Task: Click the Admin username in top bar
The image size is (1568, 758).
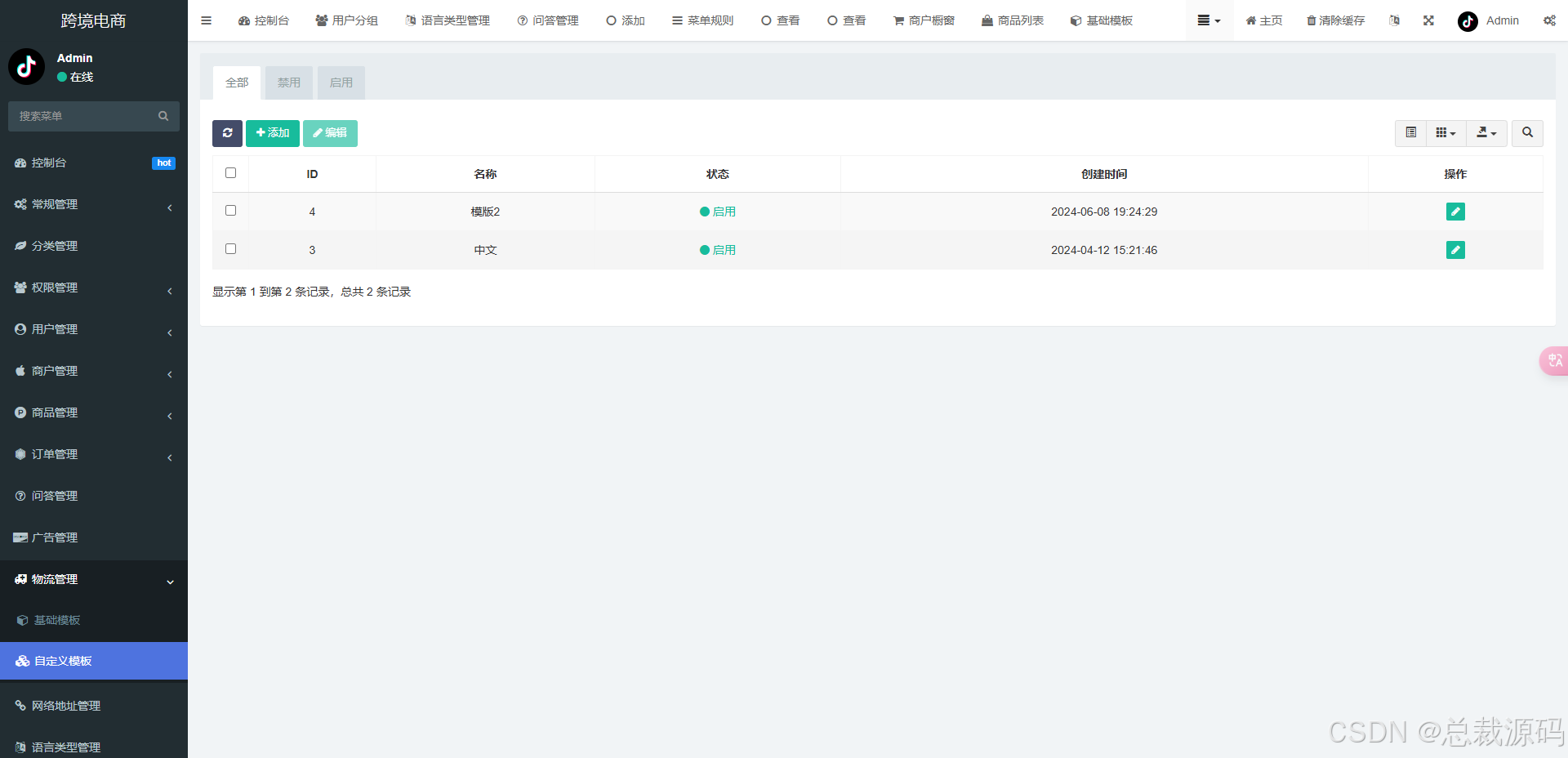Action: tap(1503, 20)
